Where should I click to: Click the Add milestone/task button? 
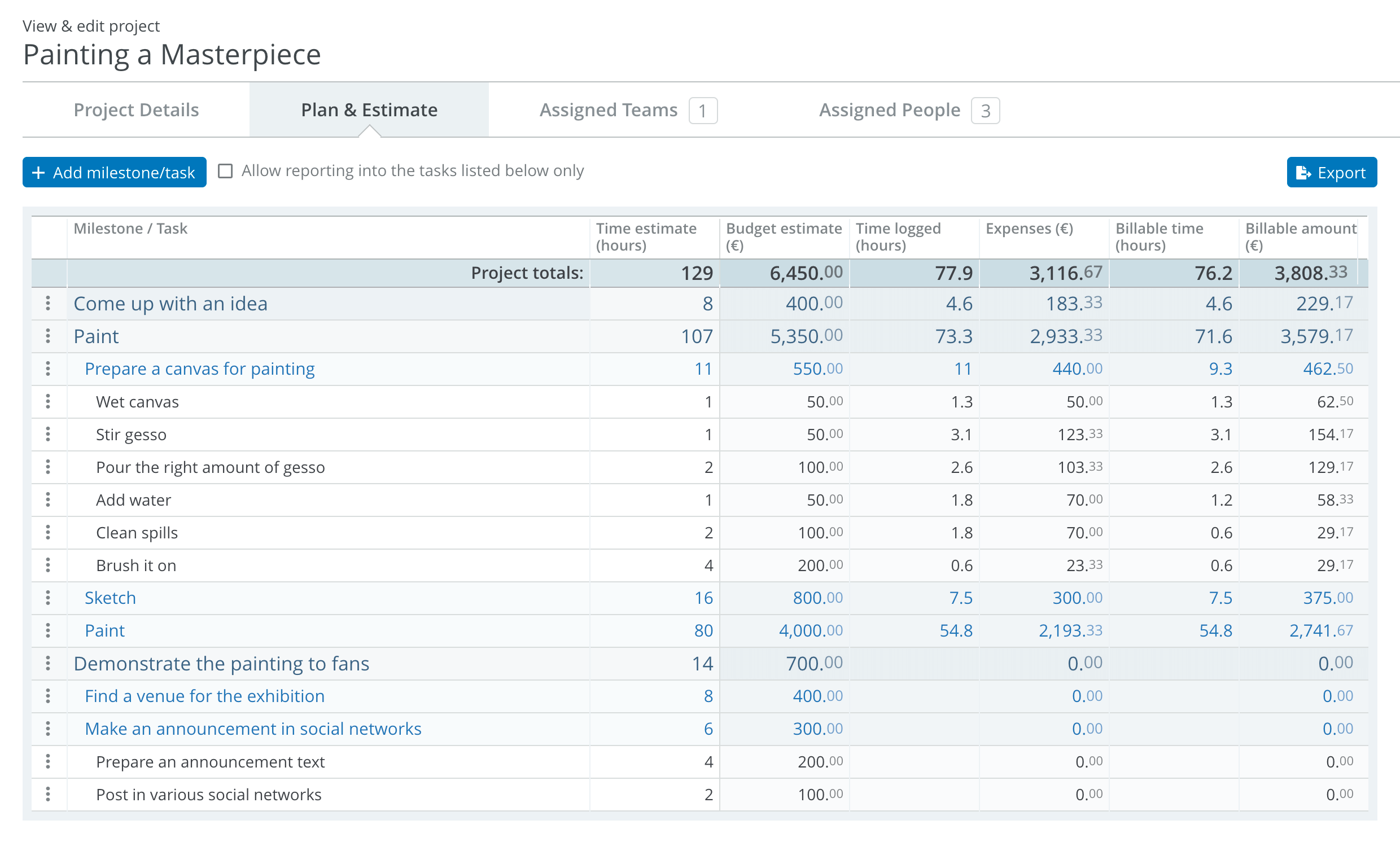point(114,172)
